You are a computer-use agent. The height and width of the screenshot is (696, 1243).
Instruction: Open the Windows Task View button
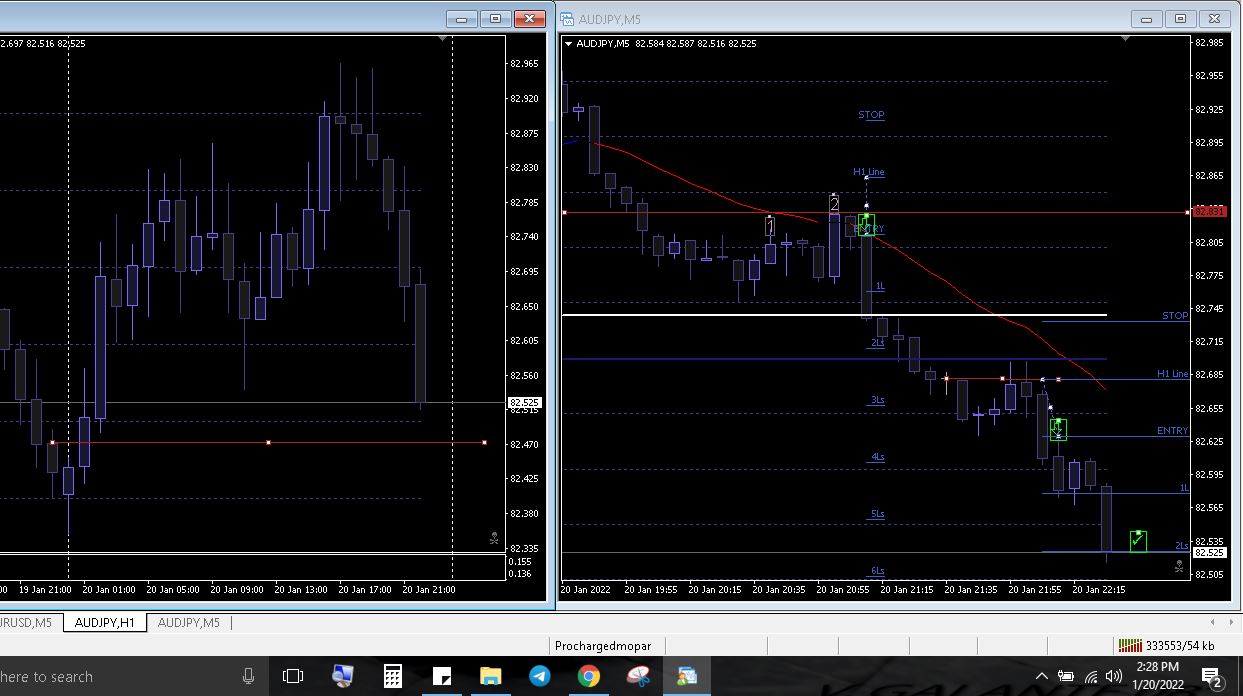[x=293, y=677]
